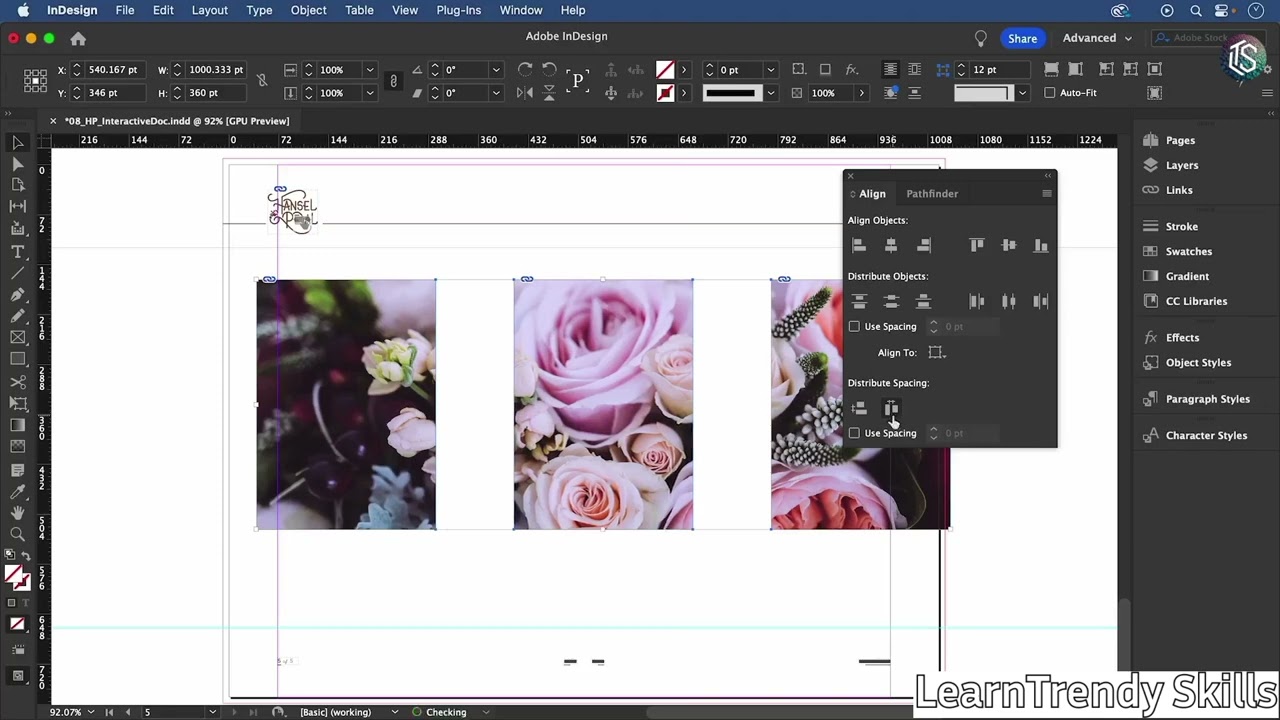1280x720 pixels.
Task: Select the Selection tool arrow
Action: [17, 142]
